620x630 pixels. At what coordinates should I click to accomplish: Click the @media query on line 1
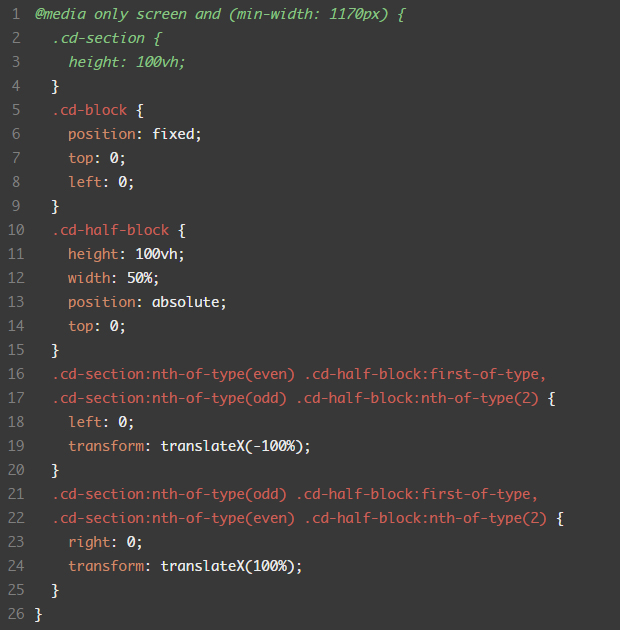220,14
